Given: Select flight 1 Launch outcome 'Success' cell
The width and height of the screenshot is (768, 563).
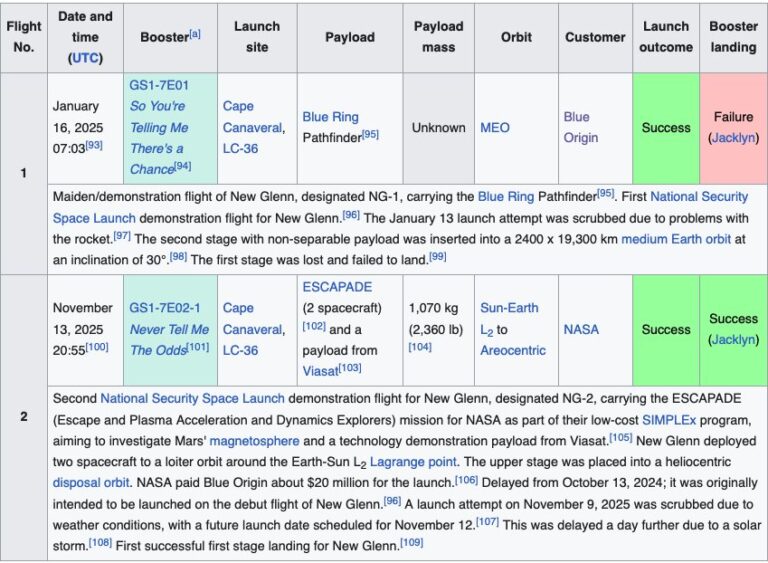Looking at the screenshot, I should pos(666,128).
